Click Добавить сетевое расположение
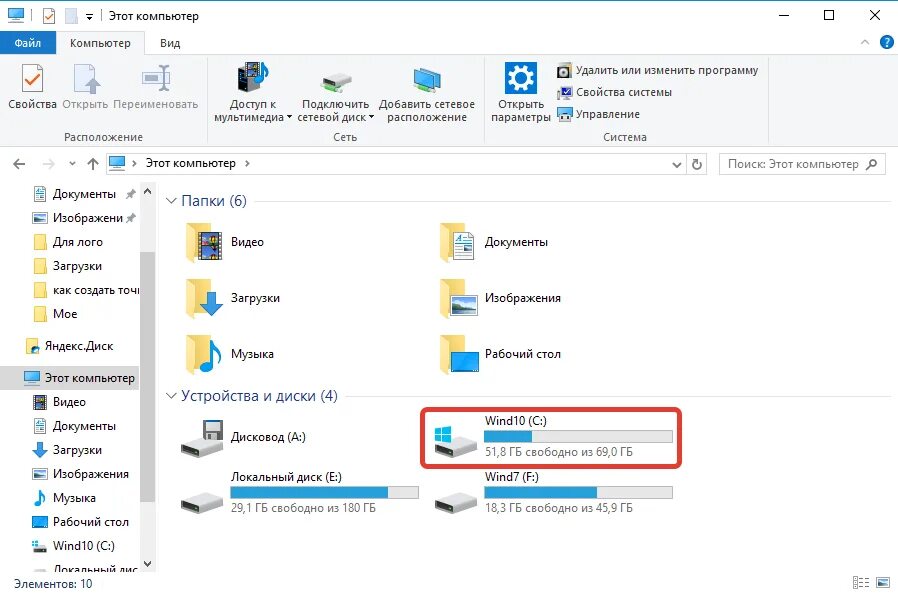 [427, 93]
